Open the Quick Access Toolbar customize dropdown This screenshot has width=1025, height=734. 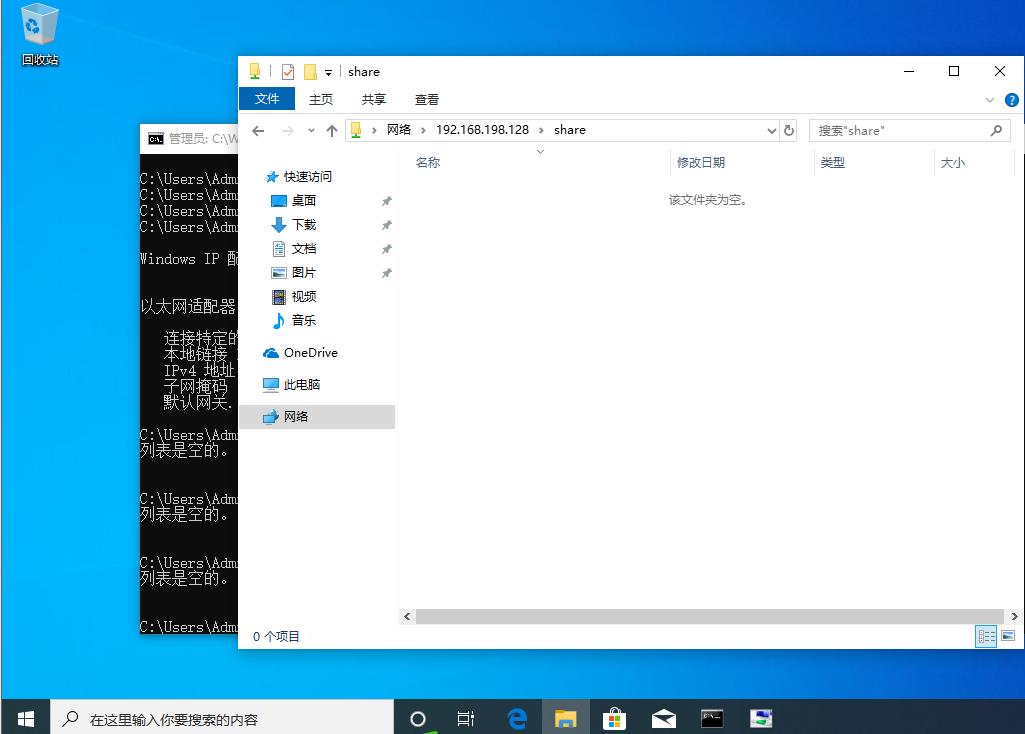tap(327, 71)
